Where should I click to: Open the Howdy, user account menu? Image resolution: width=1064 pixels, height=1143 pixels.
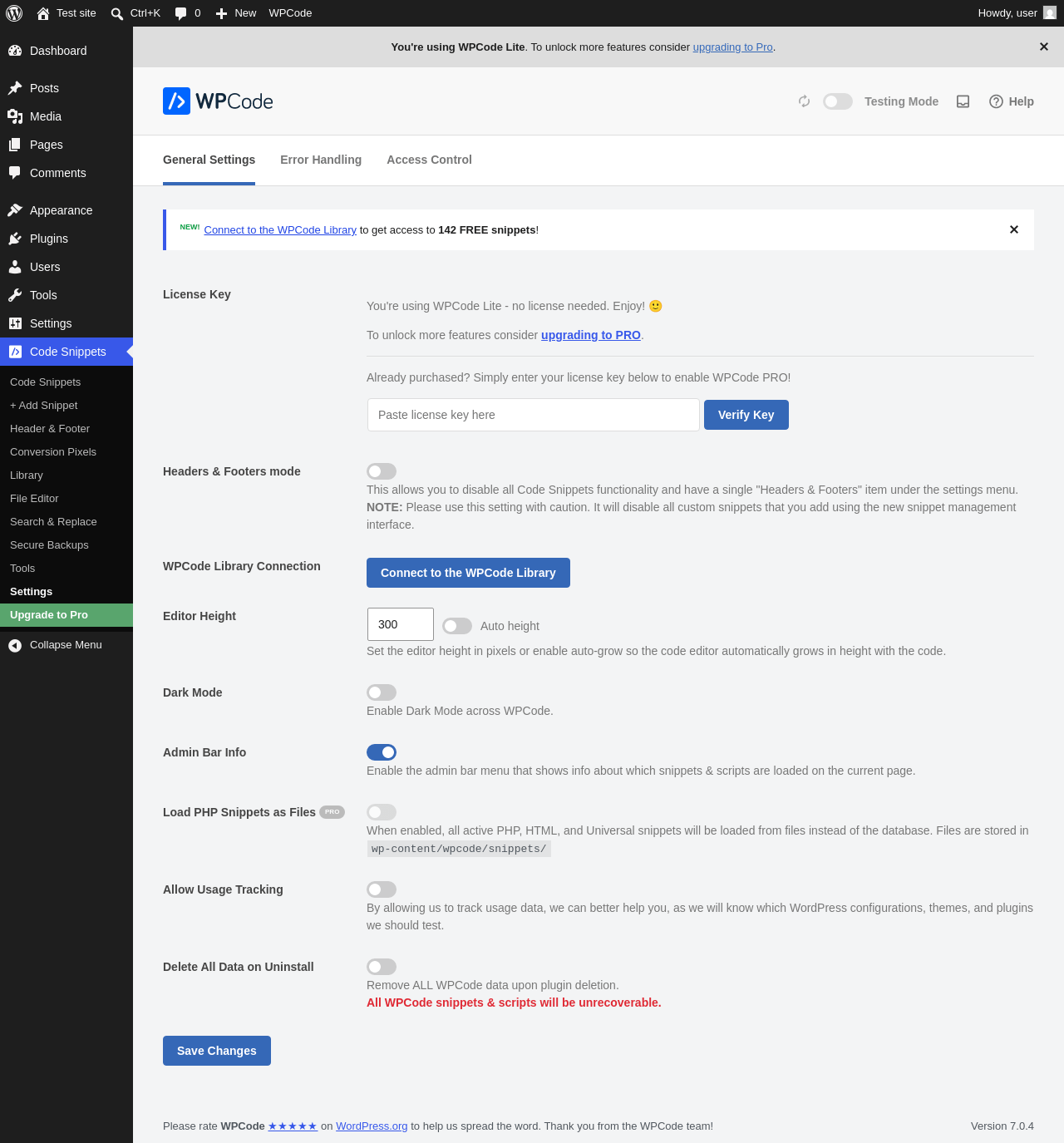1017,13
